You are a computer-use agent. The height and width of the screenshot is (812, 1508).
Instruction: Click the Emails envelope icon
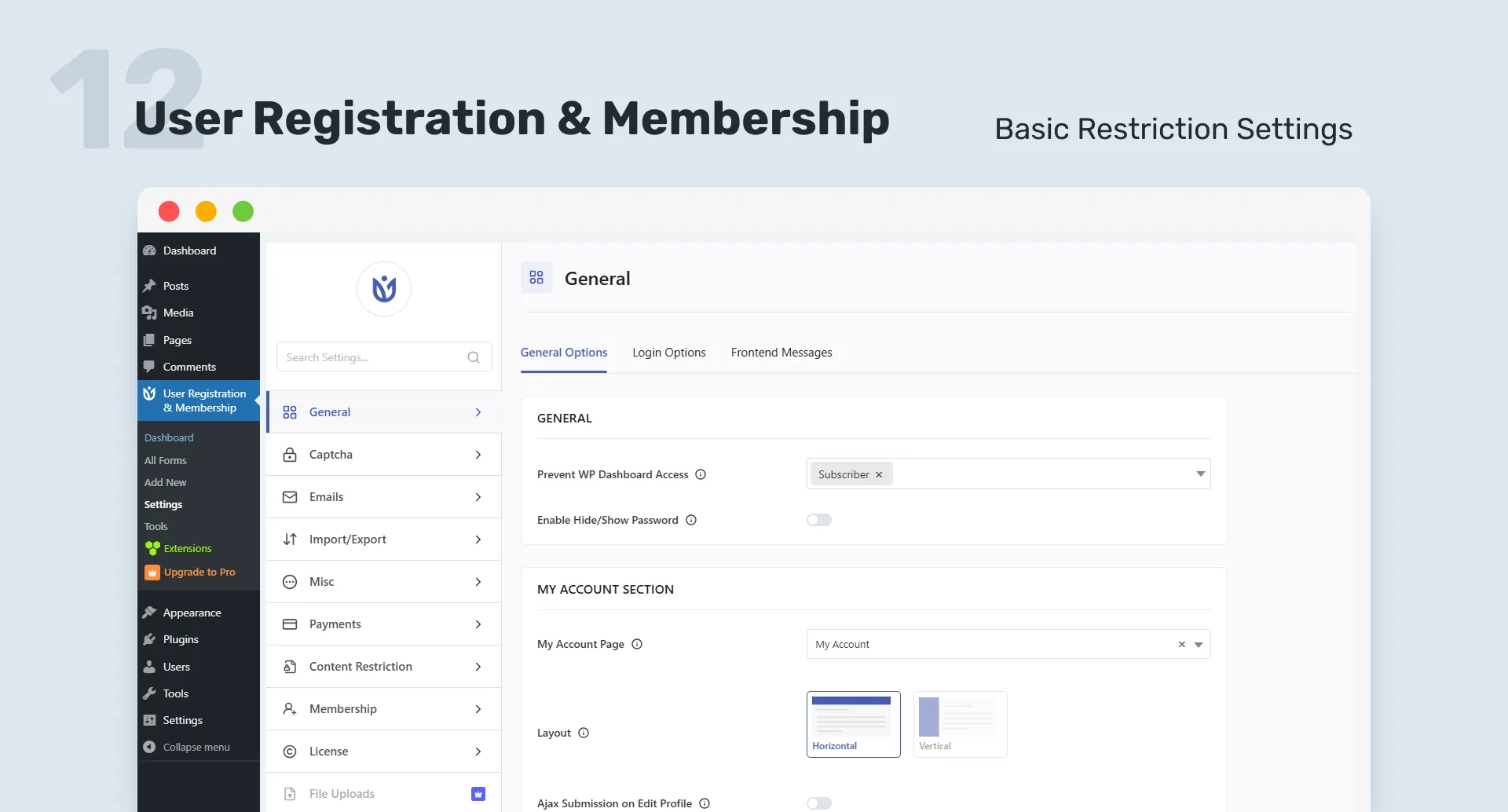290,497
